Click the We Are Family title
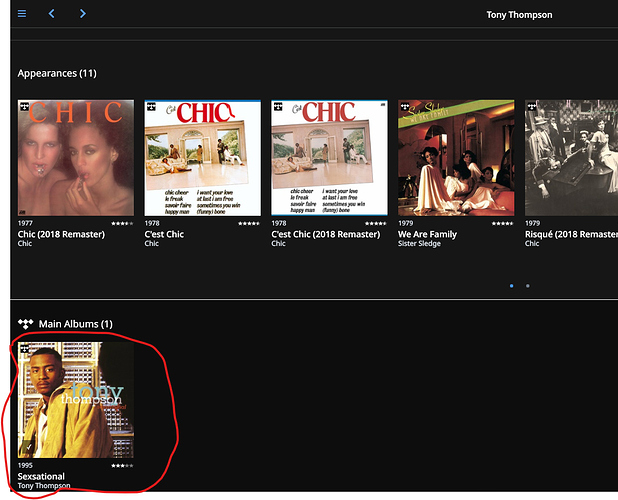Viewport: 618px width, 500px height. click(427, 234)
